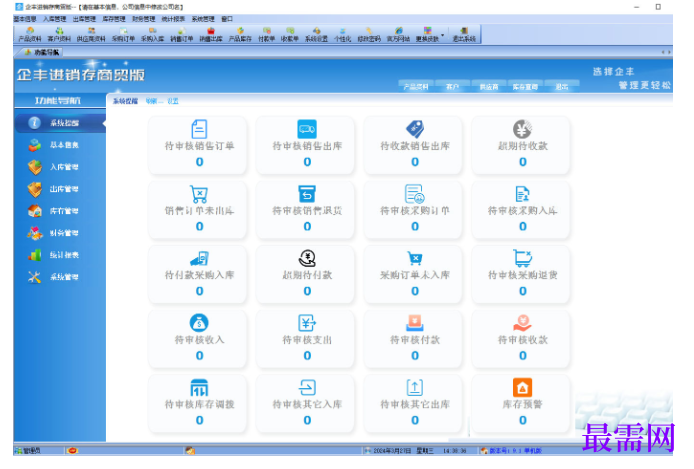Image resolution: width=694 pixels, height=469 pixels.
Task: Open the 待审核采购退货 card
Action: pyautogui.click(x=522, y=274)
